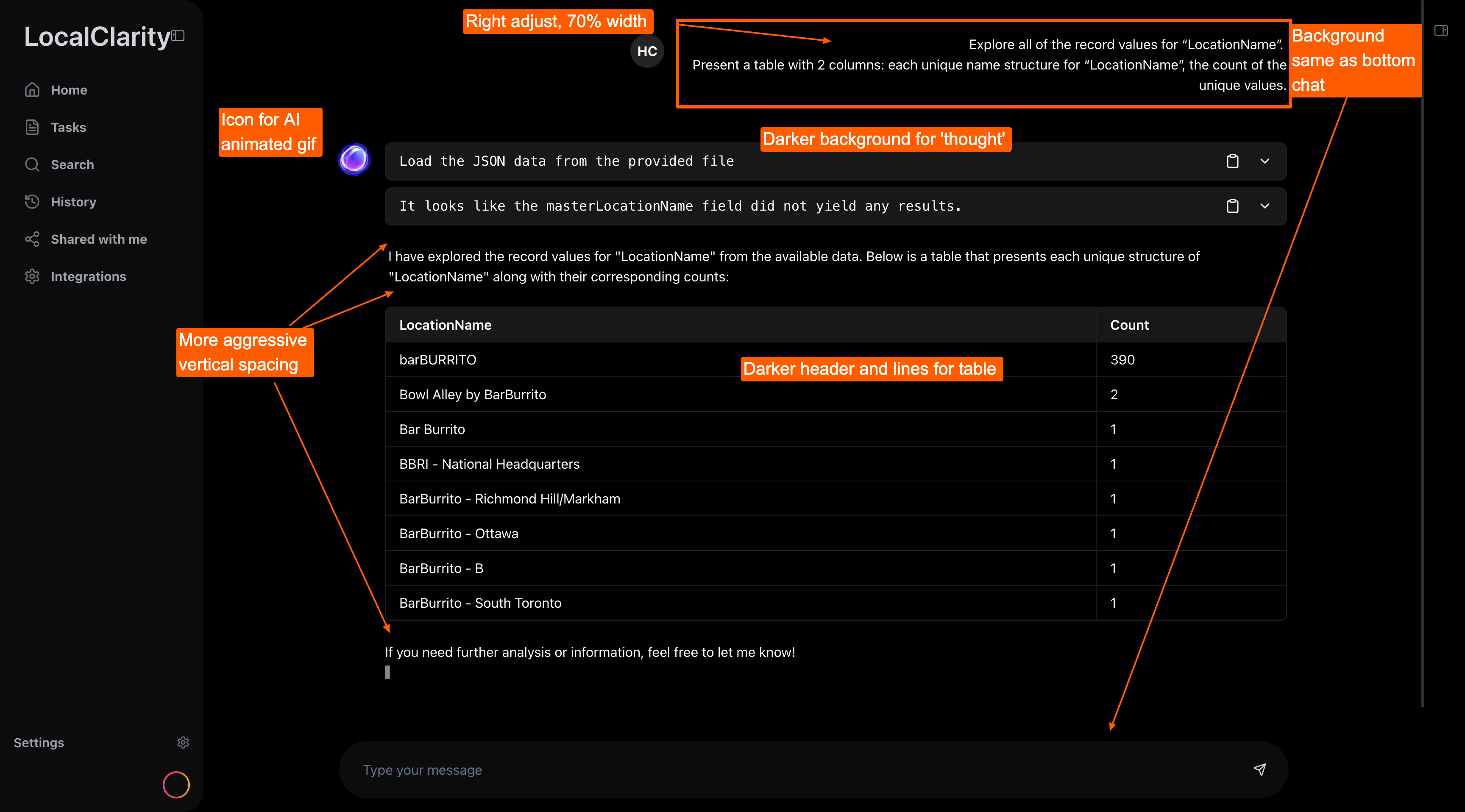Select the Shared with me icon
Viewport: 1465px width, 812px height.
click(x=32, y=239)
